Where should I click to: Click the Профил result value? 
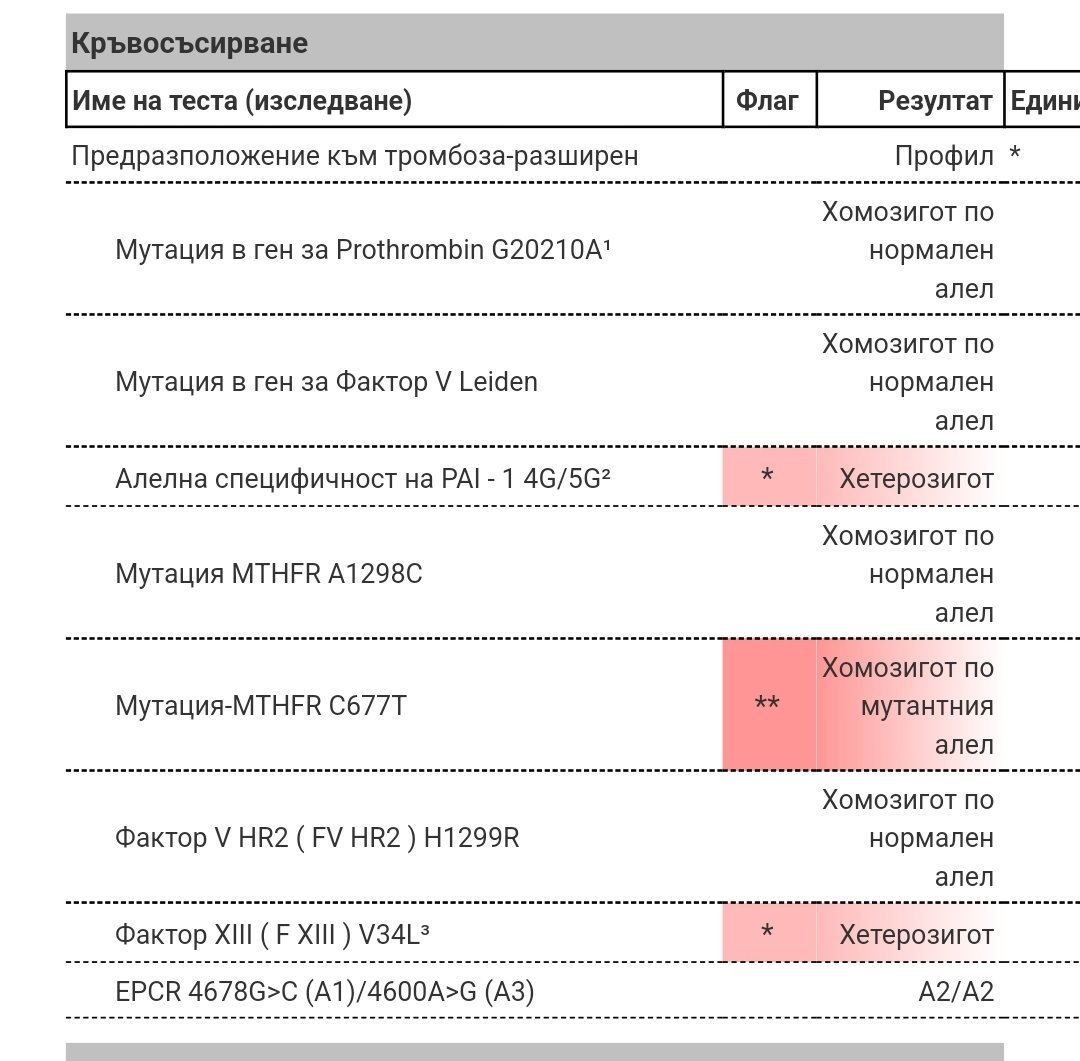pyautogui.click(x=944, y=156)
